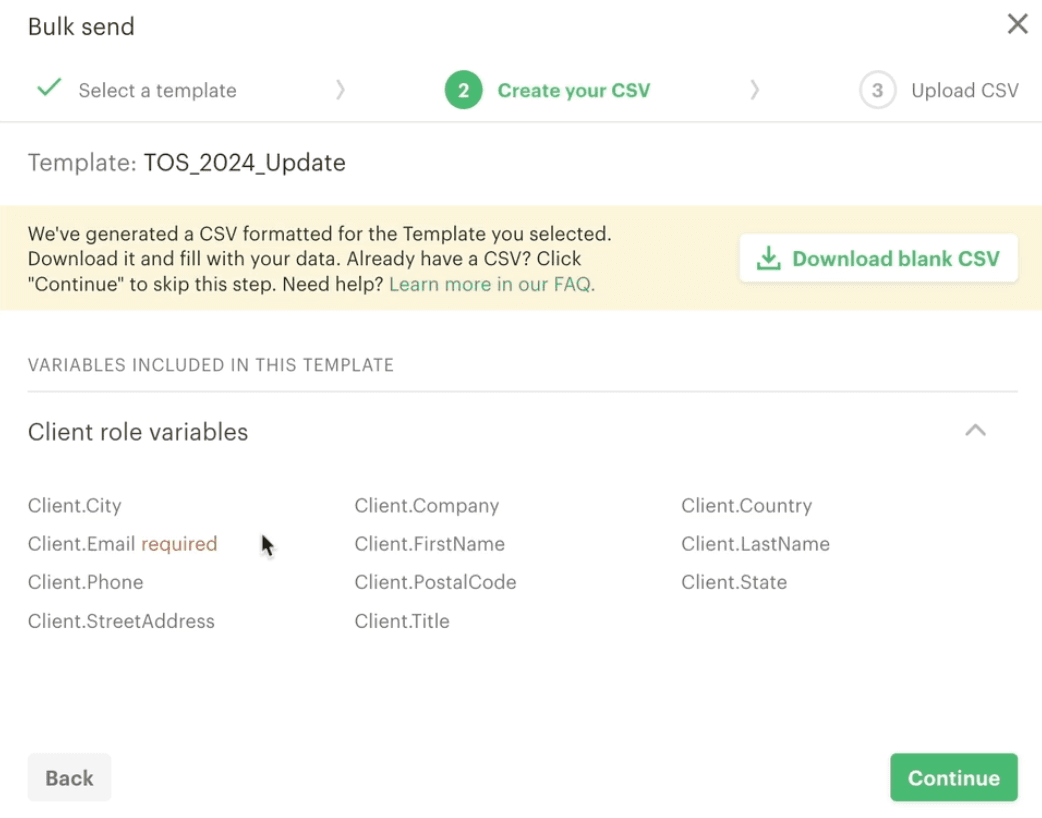The width and height of the screenshot is (1042, 818).
Task: Click the green checkmark beside Select a template
Action: (48, 89)
